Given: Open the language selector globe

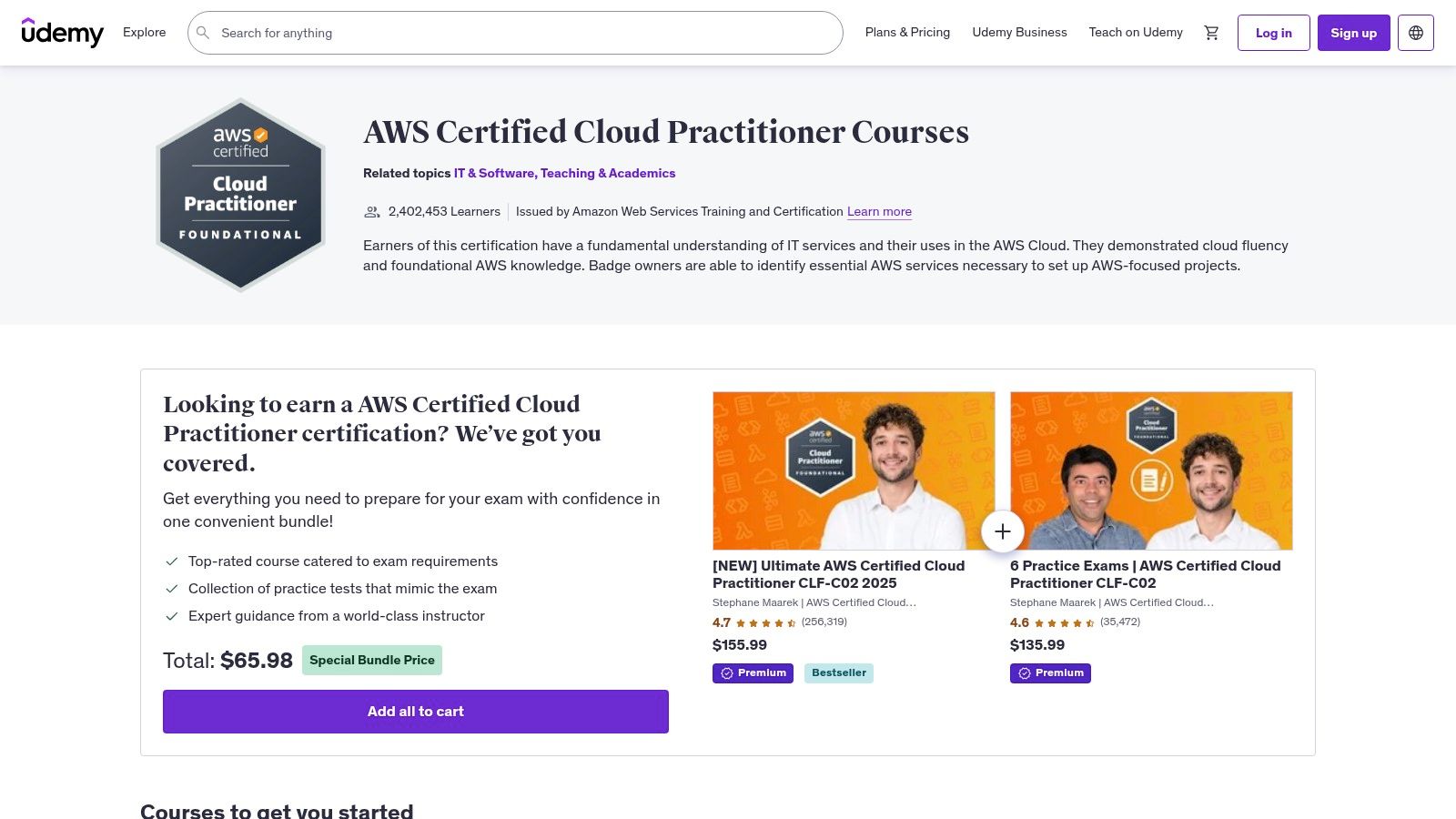Looking at the screenshot, I should click(x=1416, y=32).
